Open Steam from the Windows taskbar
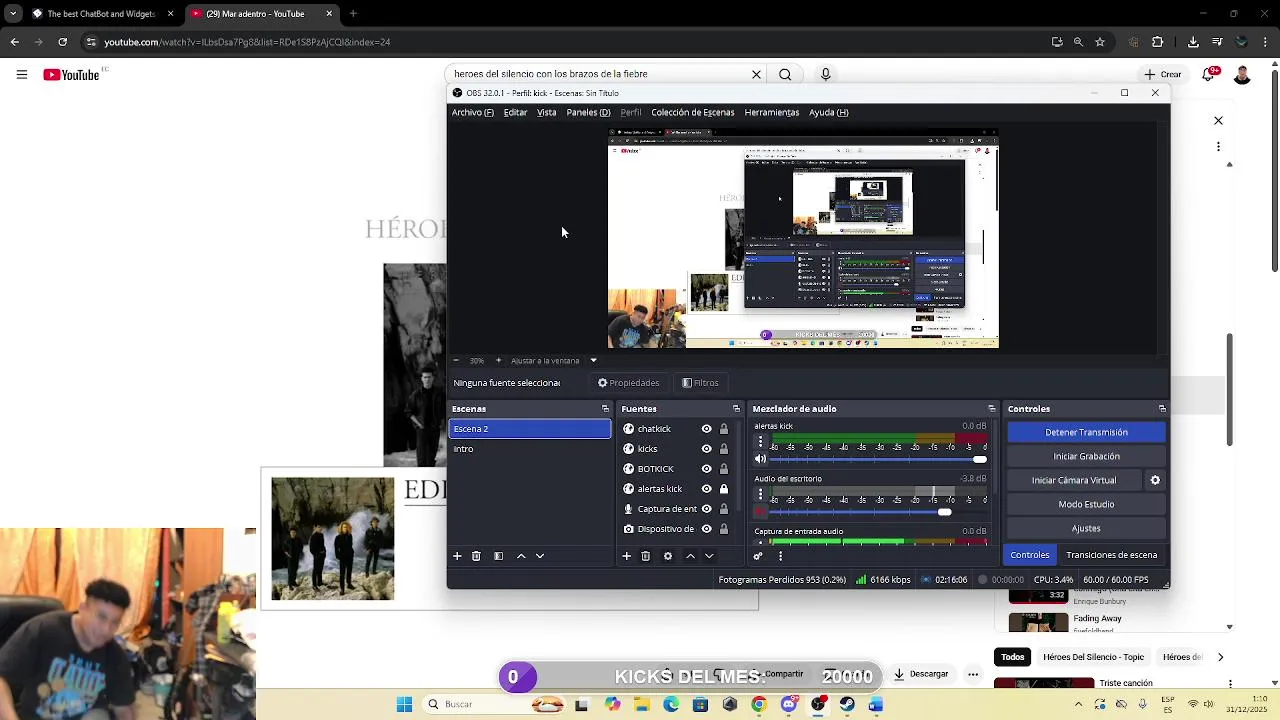The height and width of the screenshot is (720, 1280). click(x=847, y=704)
